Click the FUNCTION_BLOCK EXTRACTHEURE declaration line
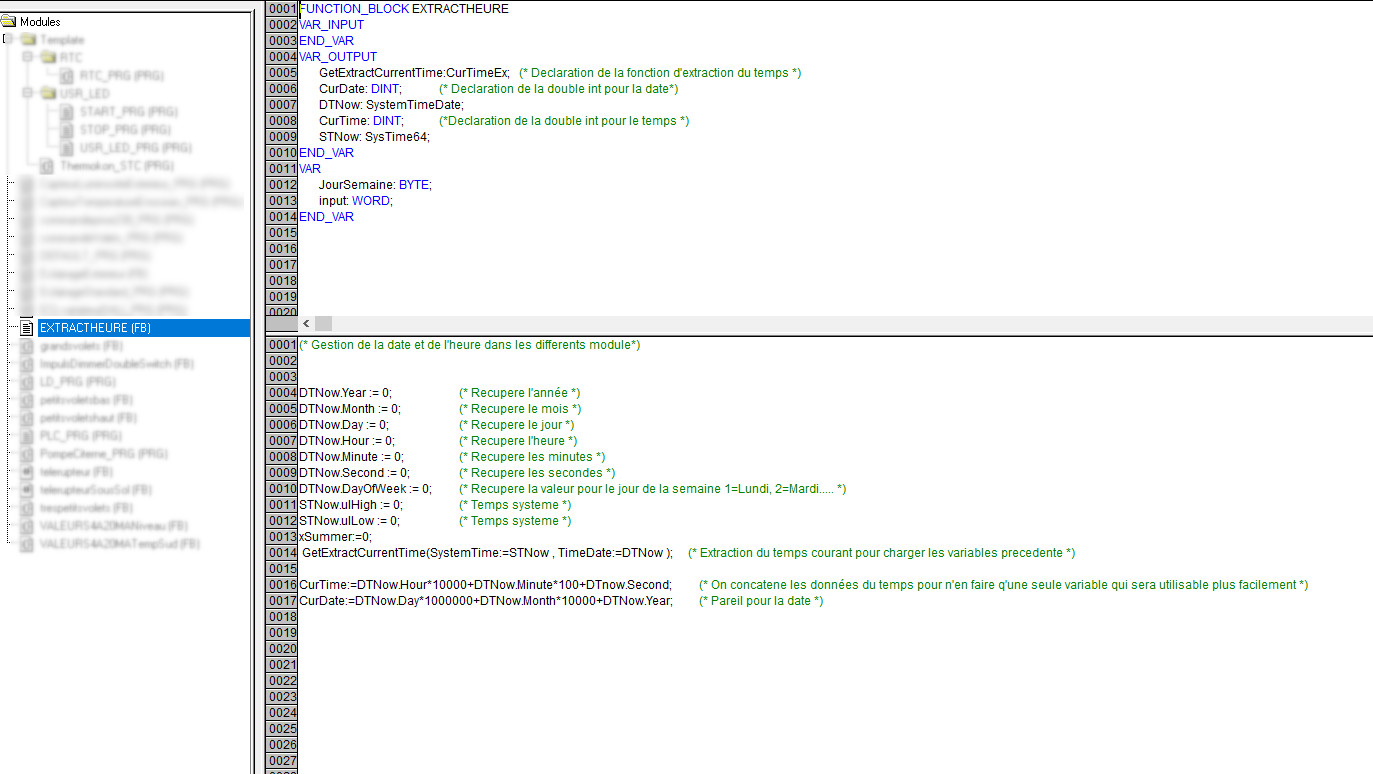The width and height of the screenshot is (1373, 774). 403,9
